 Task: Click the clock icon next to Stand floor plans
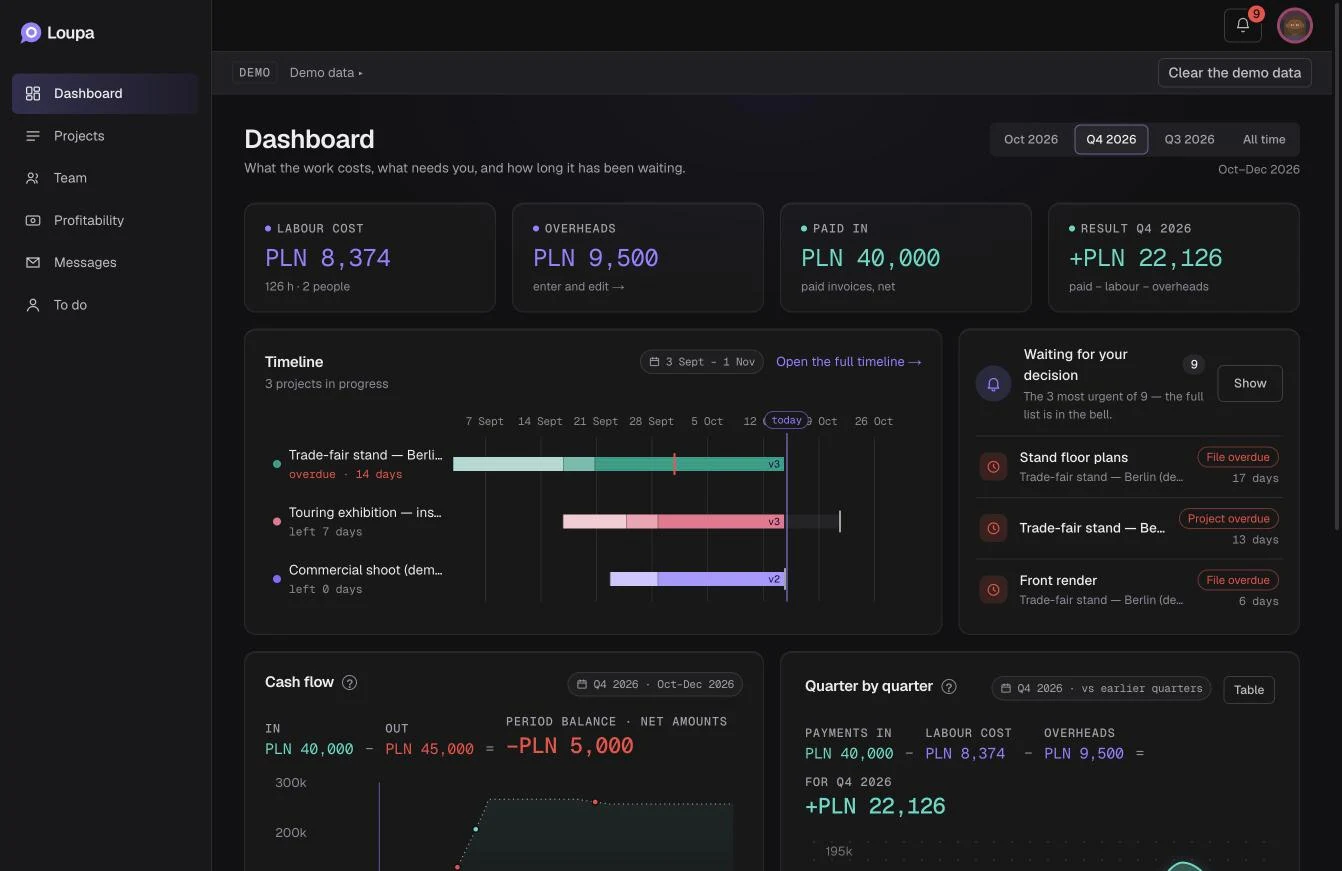[x=993, y=467]
